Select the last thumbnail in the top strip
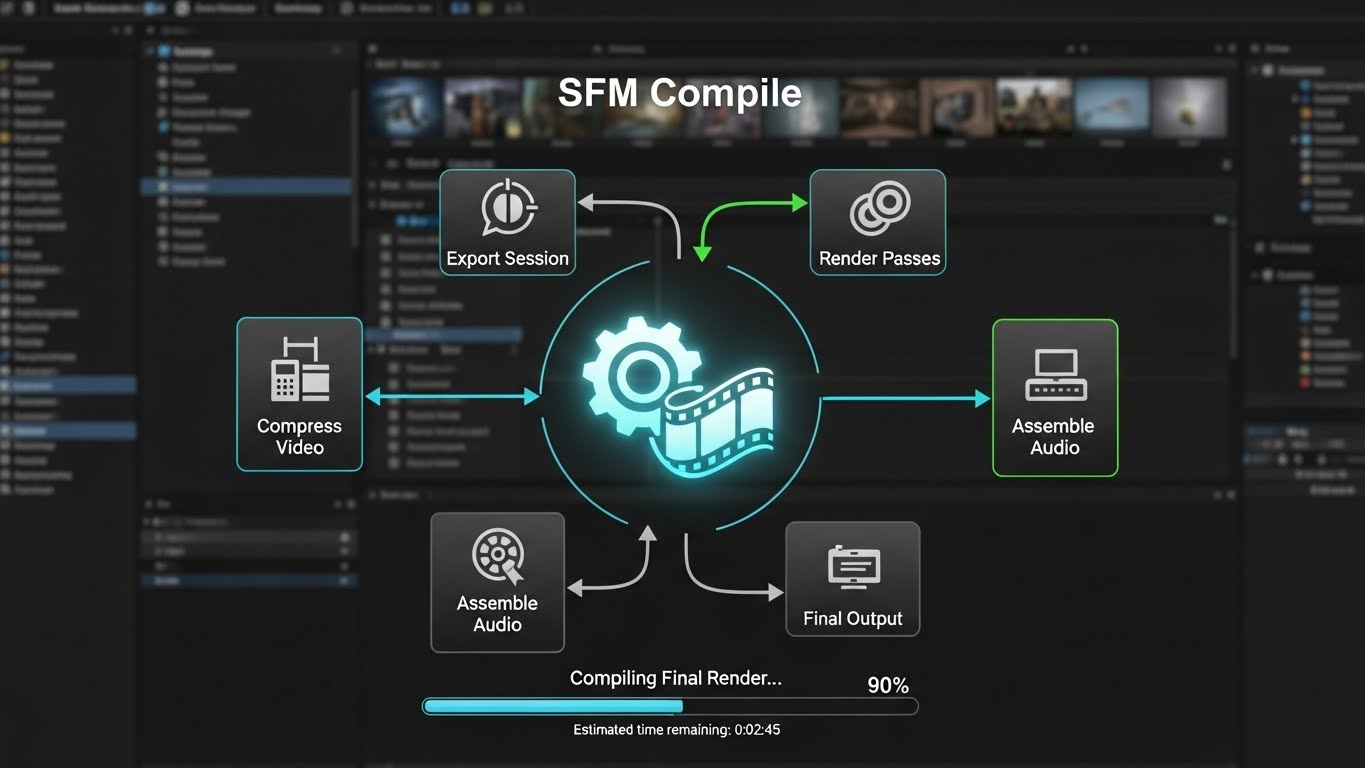This screenshot has width=1365, height=768. pyautogui.click(x=1189, y=107)
